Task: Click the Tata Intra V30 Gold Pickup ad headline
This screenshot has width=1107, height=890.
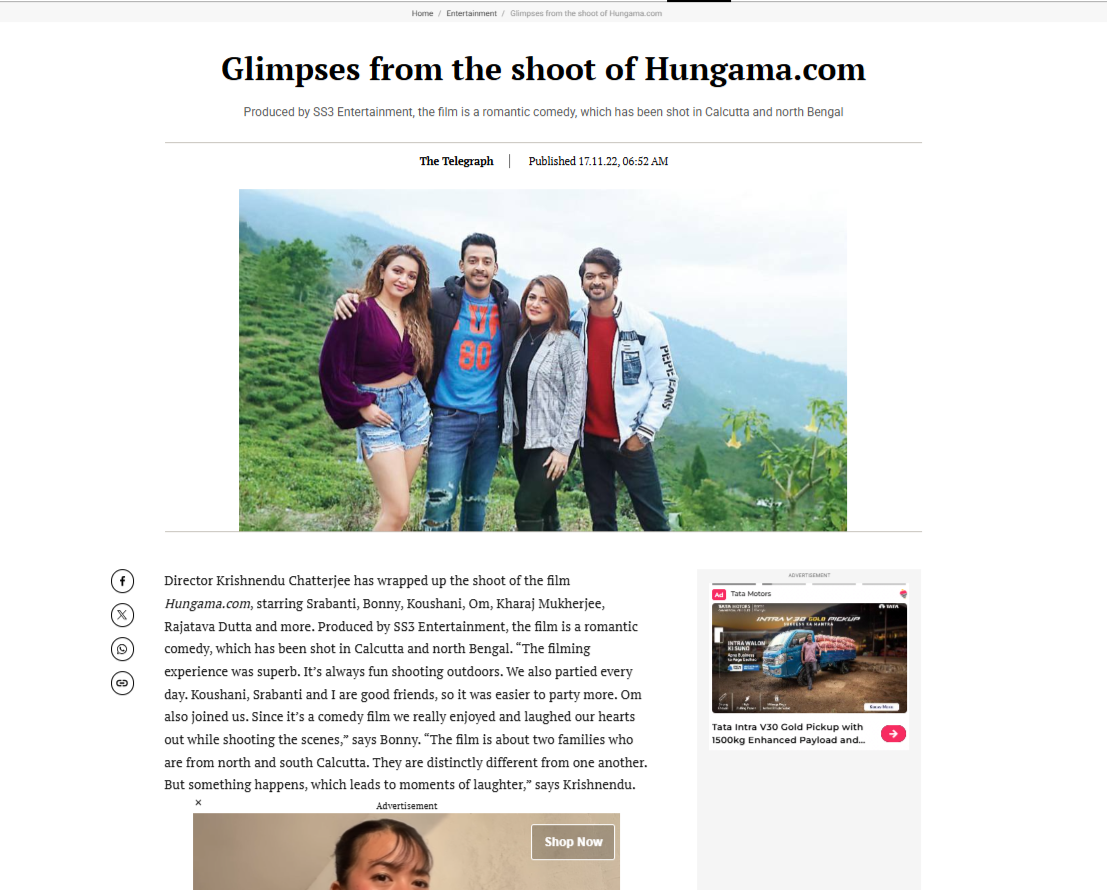Action: coord(788,733)
